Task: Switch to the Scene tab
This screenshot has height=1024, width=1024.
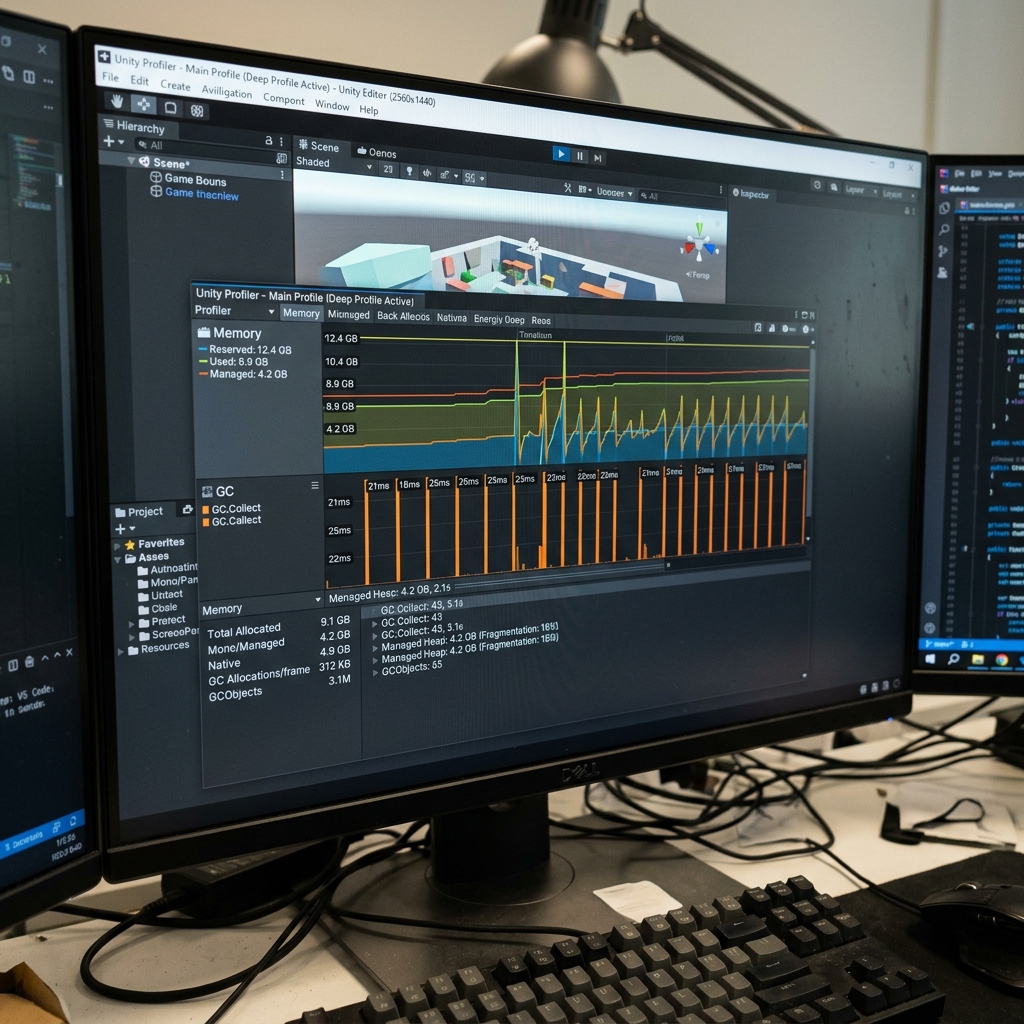Action: (319, 146)
